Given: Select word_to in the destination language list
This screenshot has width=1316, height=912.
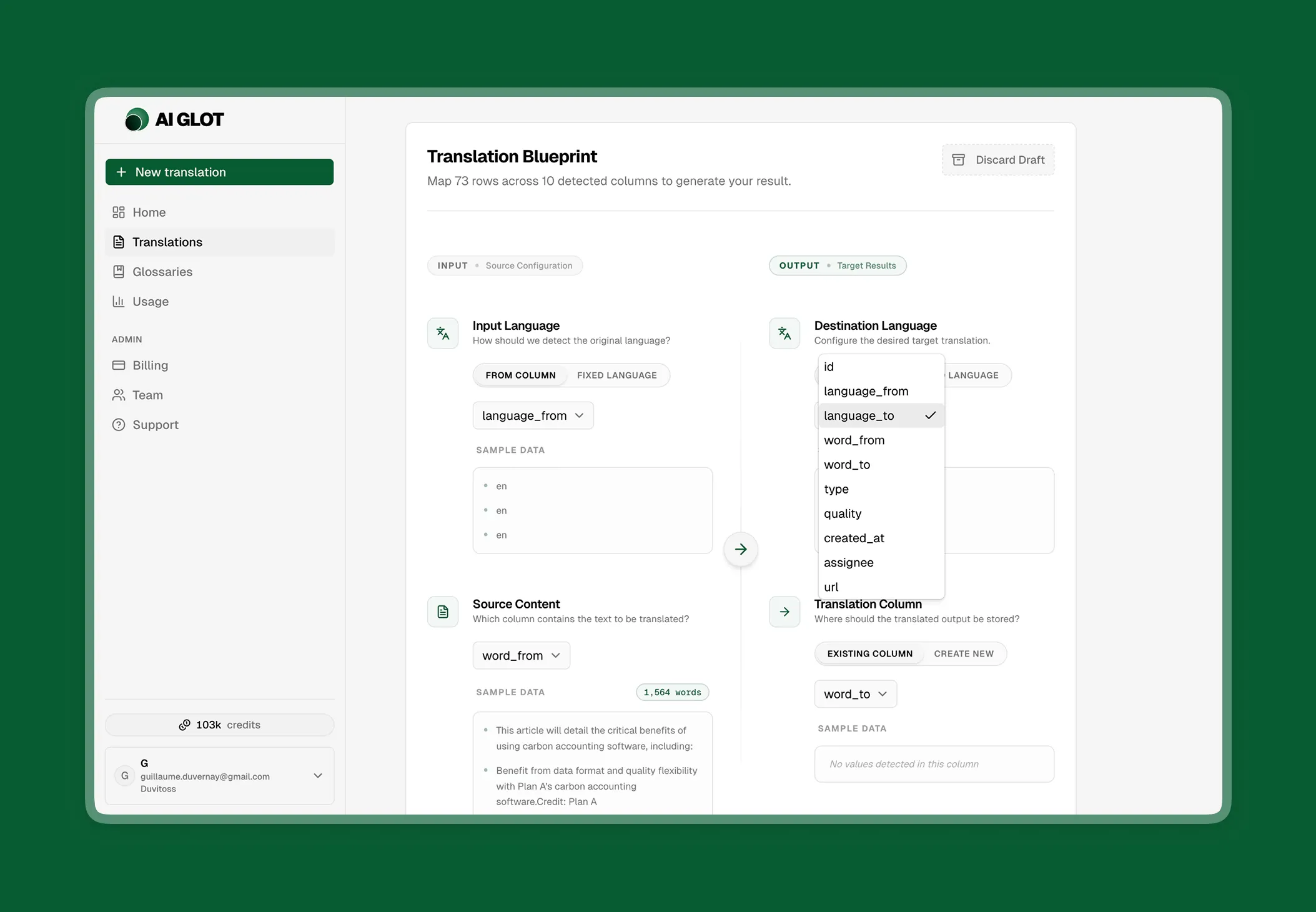Looking at the screenshot, I should click(x=847, y=464).
